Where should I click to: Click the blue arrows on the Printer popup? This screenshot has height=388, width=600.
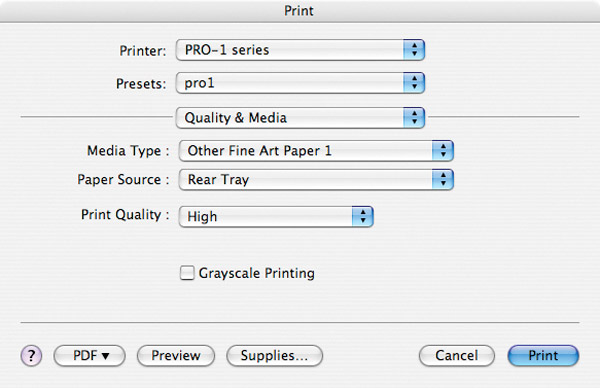coord(414,50)
